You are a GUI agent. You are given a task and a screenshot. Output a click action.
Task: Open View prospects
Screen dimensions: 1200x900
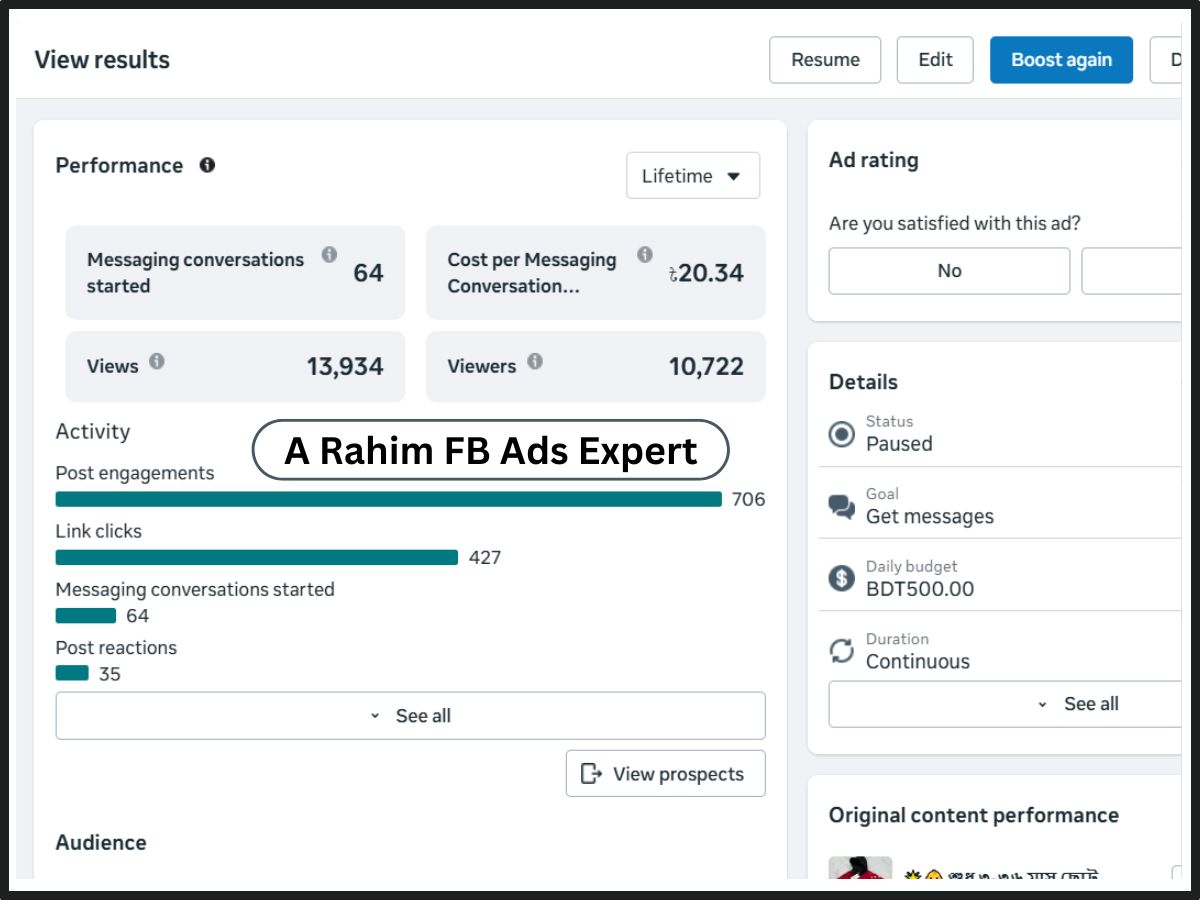665,774
